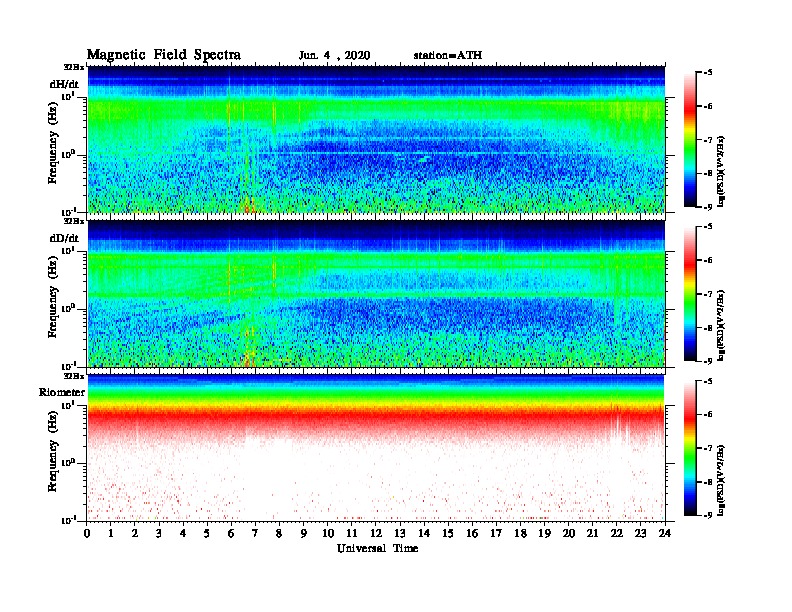This screenshot has width=792, height=612.
Task: Click the color bar beside the Riometer panel
Action: 690,448
